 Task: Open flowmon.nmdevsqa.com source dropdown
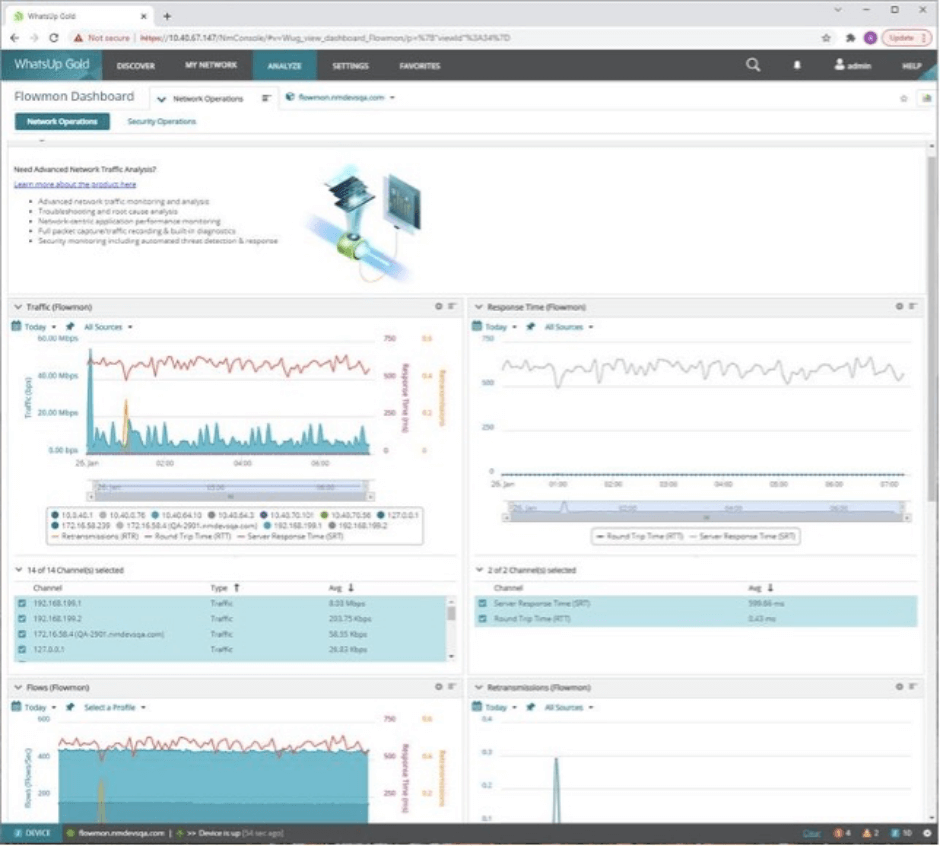click(341, 97)
